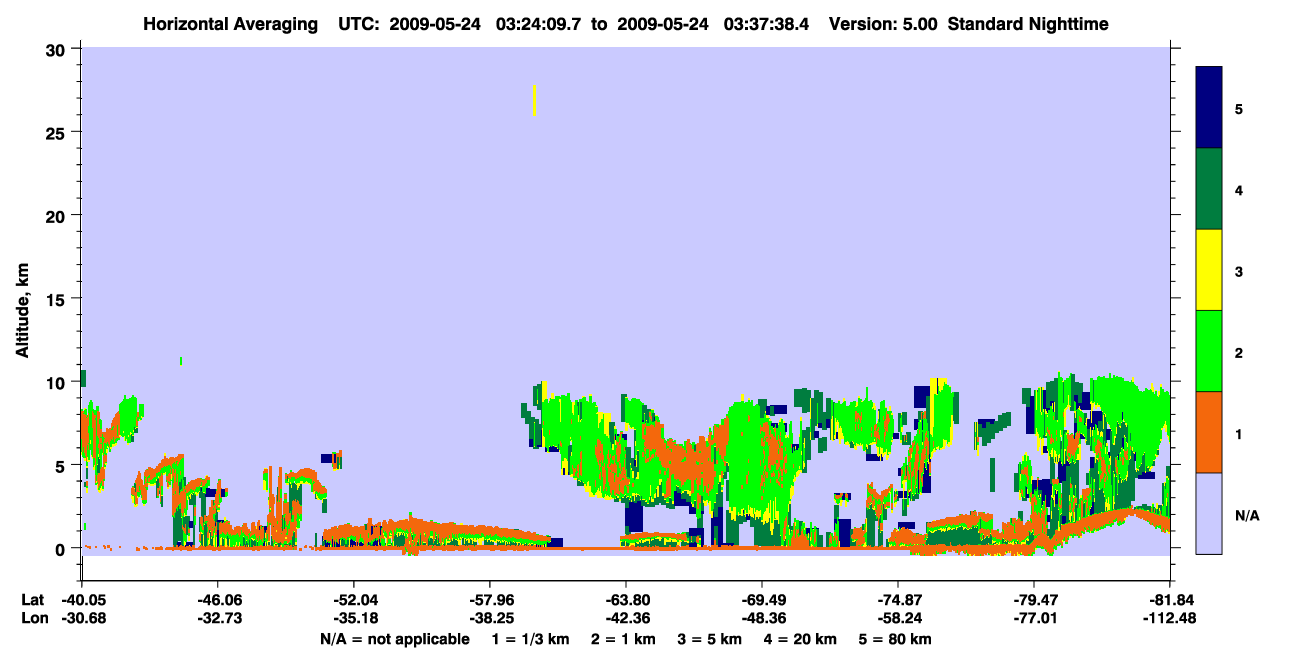This screenshot has width=1300, height=667.
Task: Click latitude value -63.80
Action: (626, 600)
